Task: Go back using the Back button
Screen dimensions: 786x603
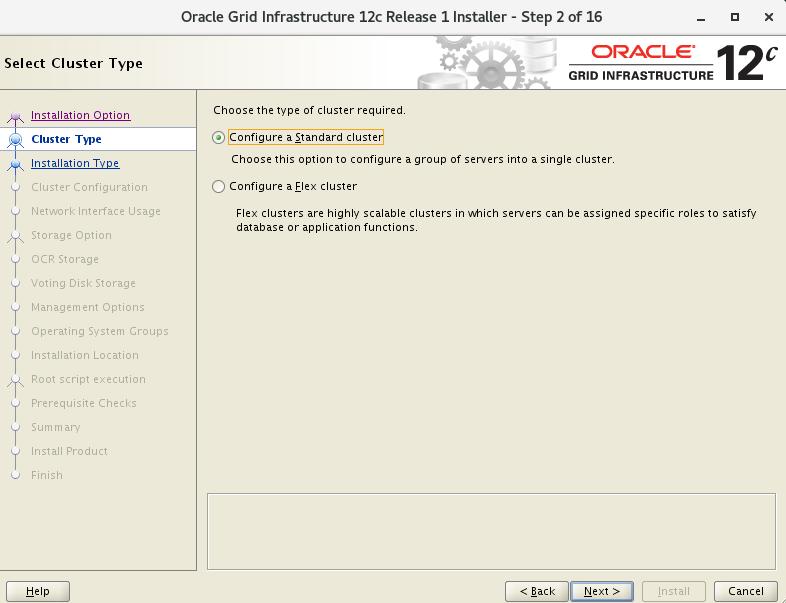Action: (x=537, y=591)
